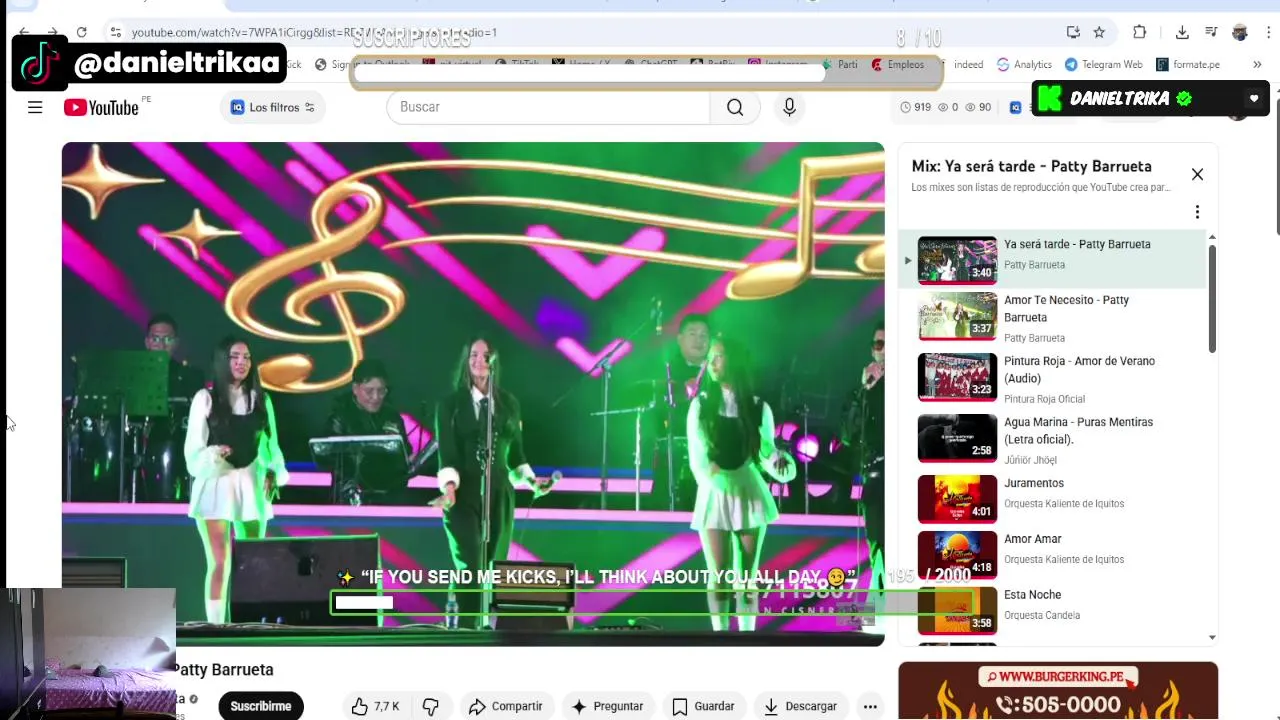Play Amor Amar thumbnail
The height and width of the screenshot is (720, 1280).
(957, 555)
